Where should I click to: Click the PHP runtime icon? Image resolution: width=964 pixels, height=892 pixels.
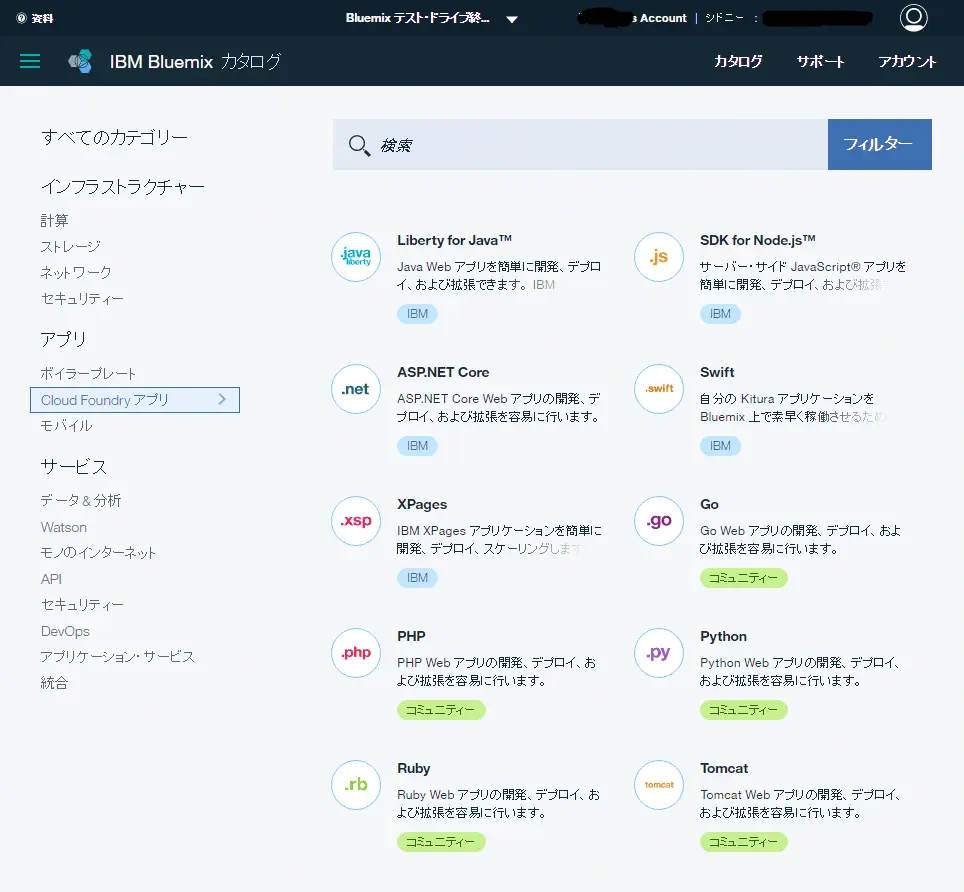click(356, 653)
